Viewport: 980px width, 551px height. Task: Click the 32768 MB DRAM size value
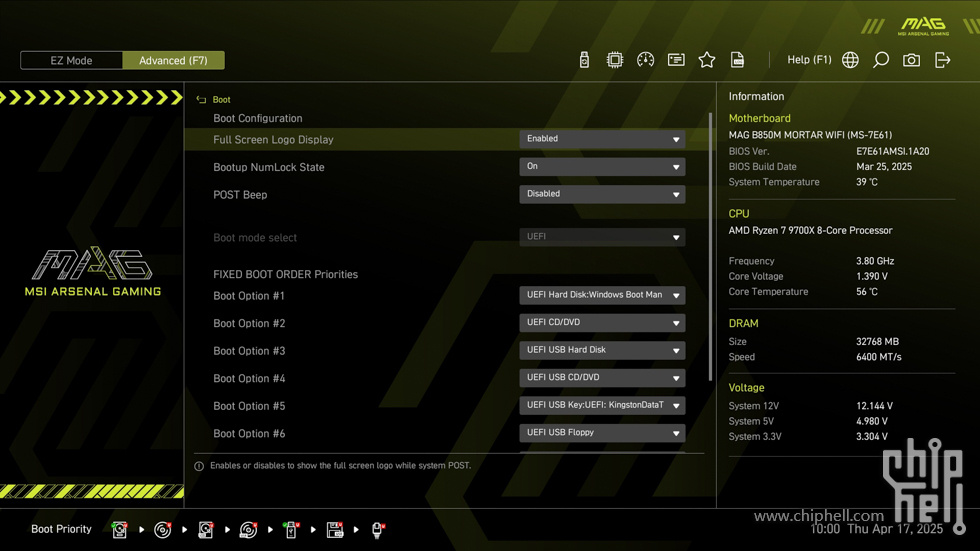tap(878, 342)
